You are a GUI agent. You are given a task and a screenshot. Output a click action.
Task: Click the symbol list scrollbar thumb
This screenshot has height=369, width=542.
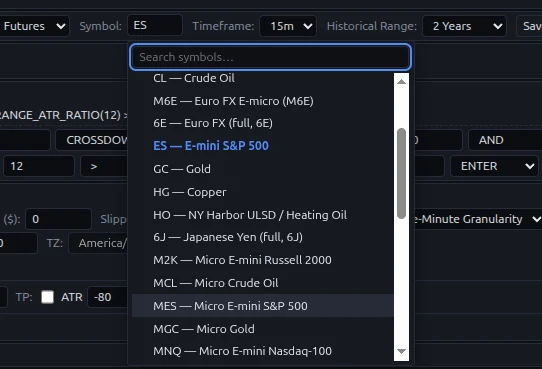tap(401, 173)
